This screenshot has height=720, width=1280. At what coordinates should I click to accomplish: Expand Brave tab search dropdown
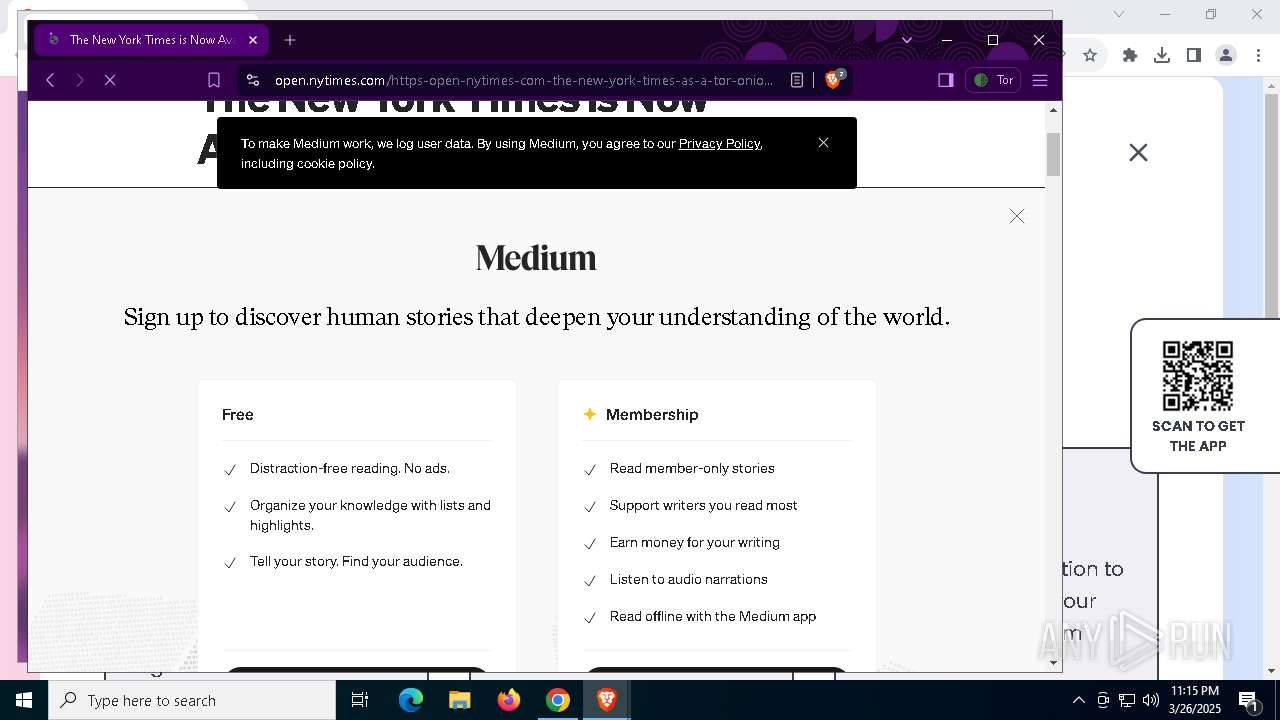(x=907, y=40)
